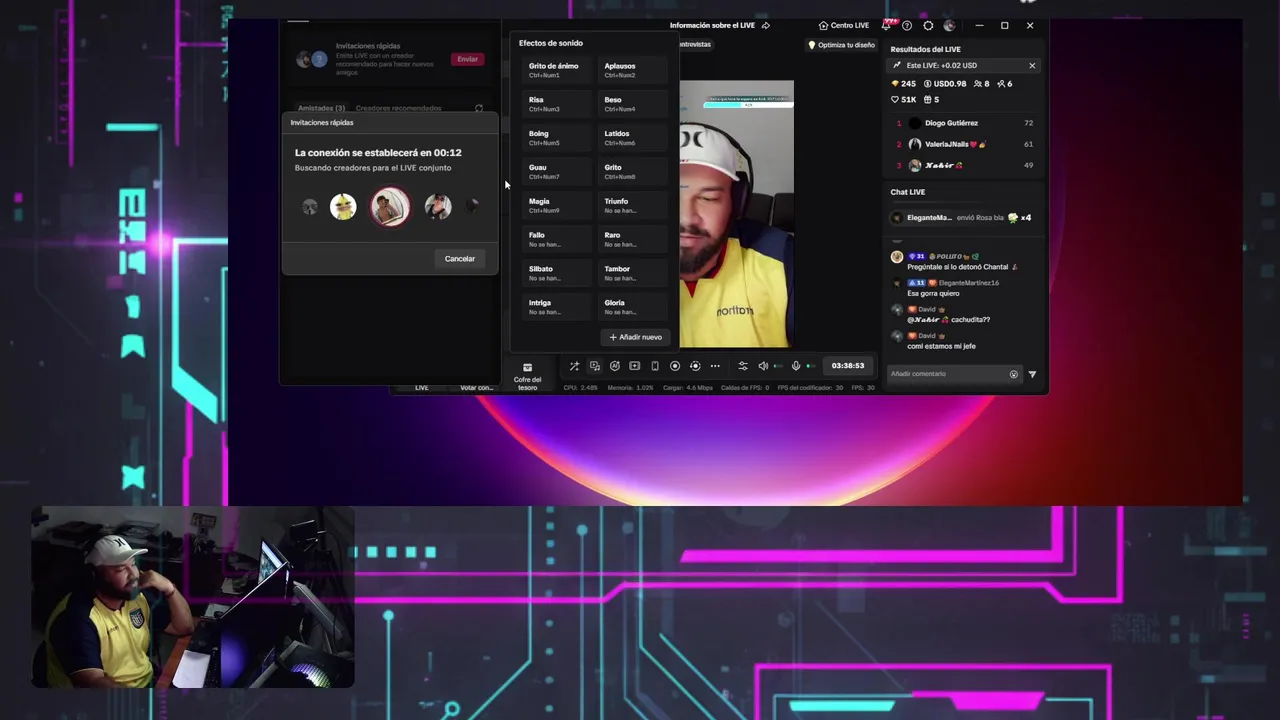The height and width of the screenshot is (720, 1280).
Task: Click the replay capture target icon
Action: click(695, 366)
